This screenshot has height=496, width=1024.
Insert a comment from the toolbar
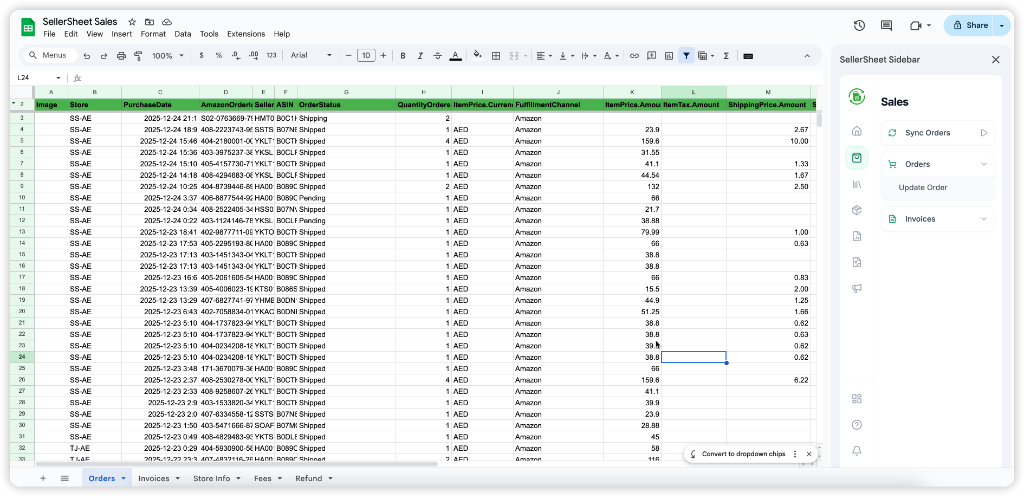point(651,56)
